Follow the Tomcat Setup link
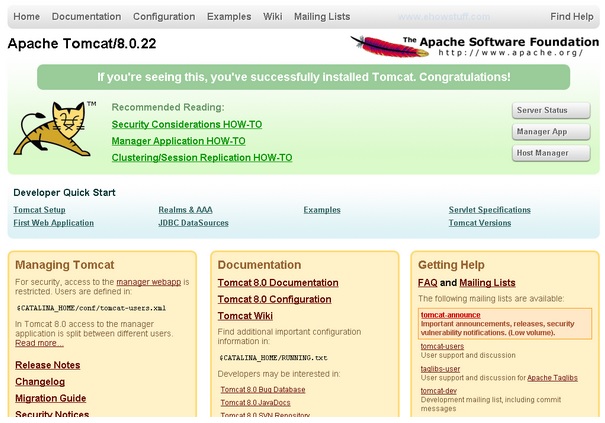The height and width of the screenshot is (423, 605). 39,210
